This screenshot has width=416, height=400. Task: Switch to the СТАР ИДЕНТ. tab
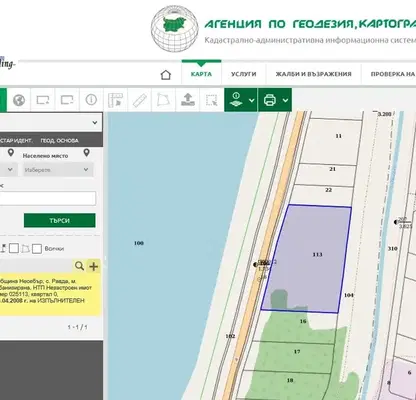(x=16, y=141)
